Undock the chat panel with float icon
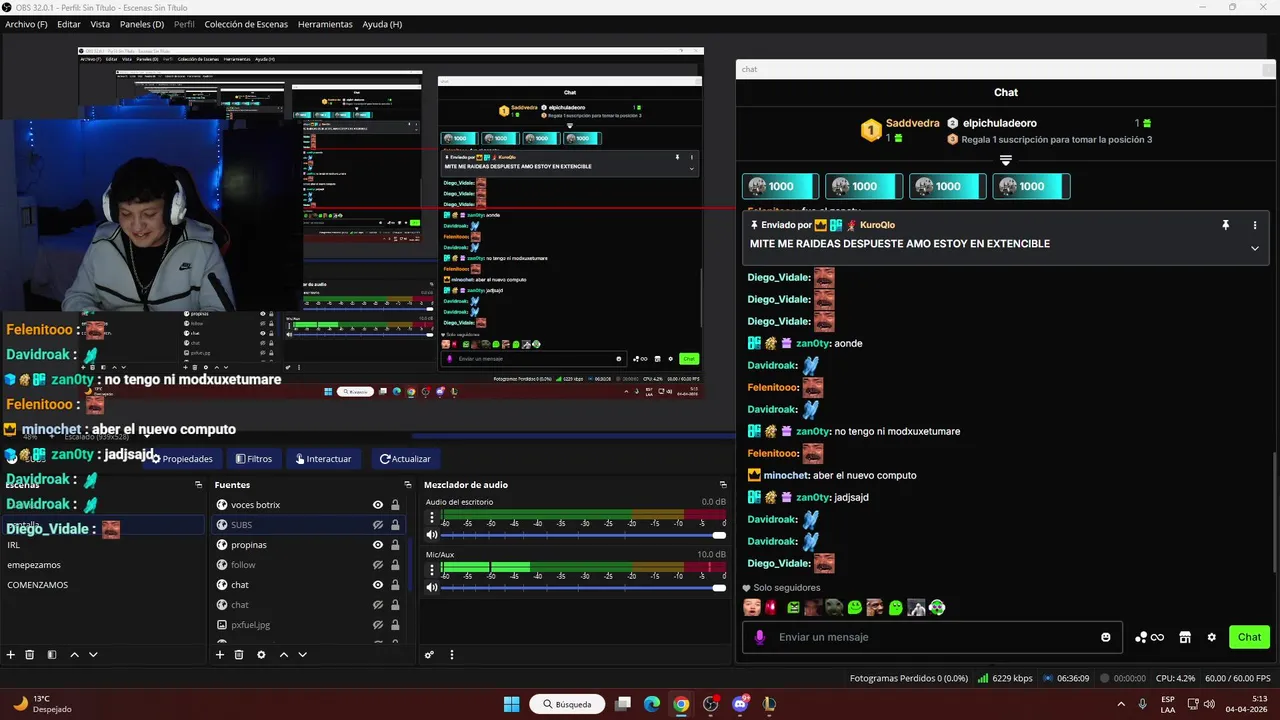Image resolution: width=1280 pixels, height=720 pixels. coord(1269,69)
